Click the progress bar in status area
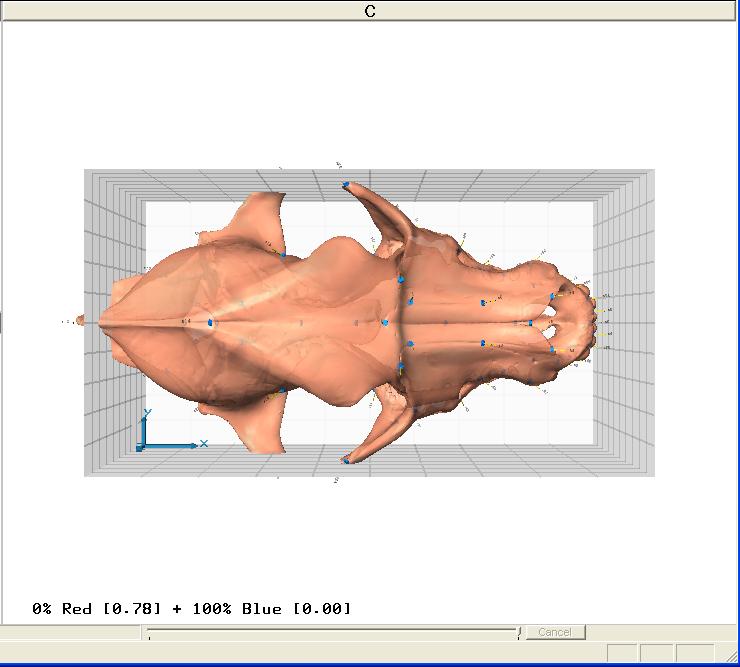Viewport: 740px width, 667px height. 332,632
